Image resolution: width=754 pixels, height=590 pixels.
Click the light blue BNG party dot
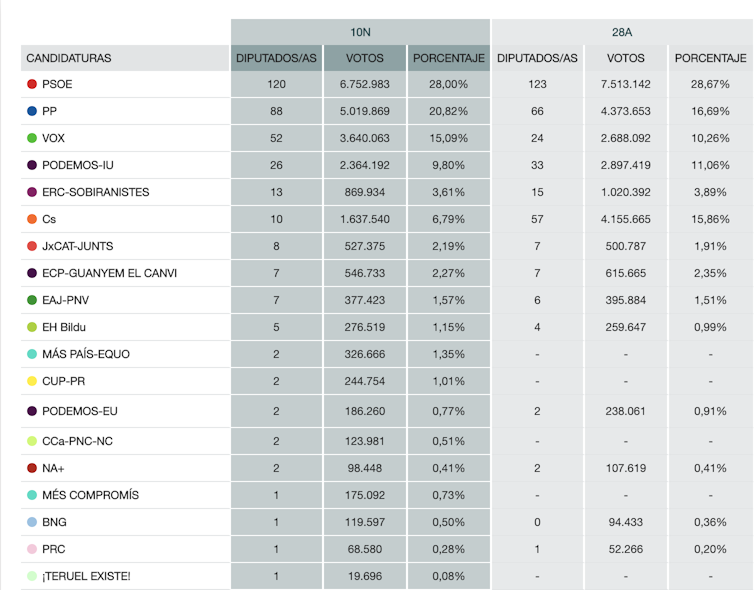pyautogui.click(x=32, y=522)
